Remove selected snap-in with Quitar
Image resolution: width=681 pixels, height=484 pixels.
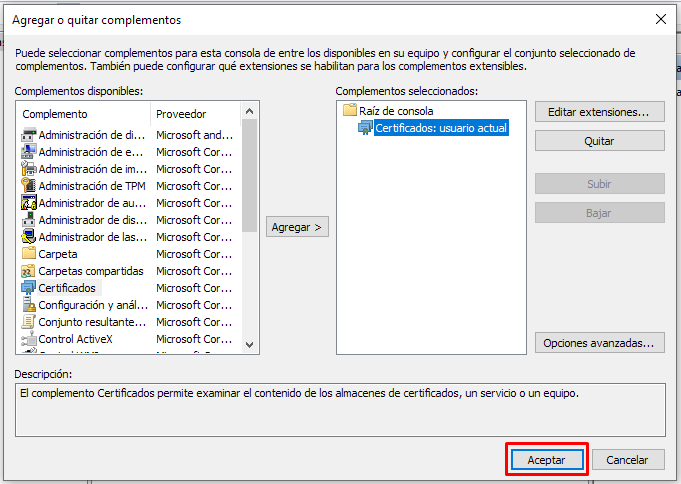tap(599, 141)
